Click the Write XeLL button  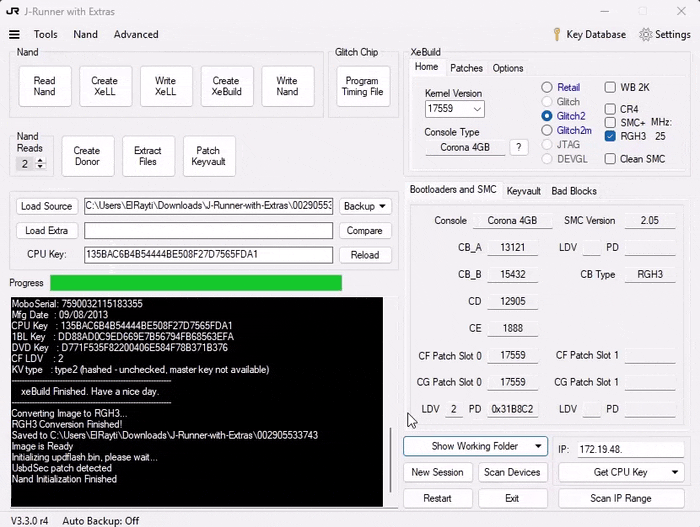(166, 86)
